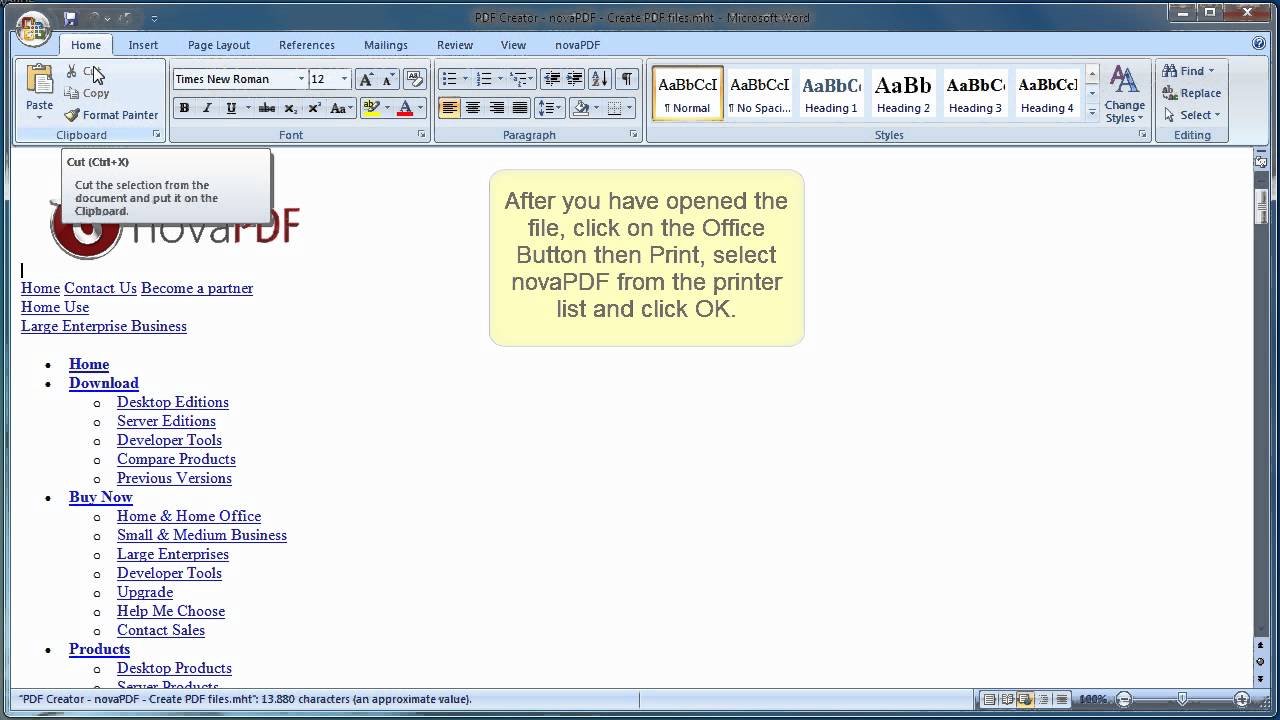Click the Save icon in Quick Access Toolbar
1280x720 pixels.
pyautogui.click(x=70, y=19)
